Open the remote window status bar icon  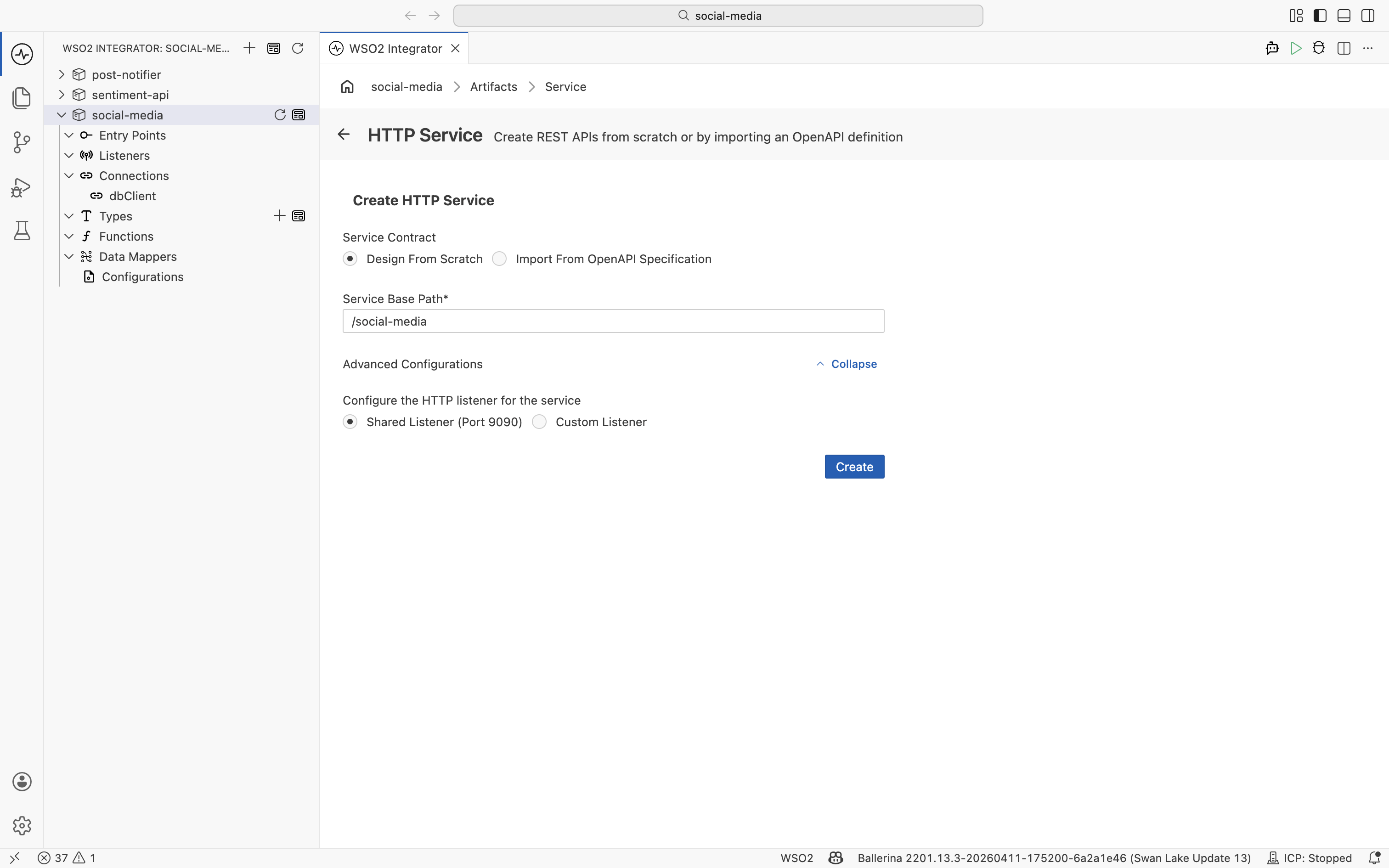tap(14, 858)
